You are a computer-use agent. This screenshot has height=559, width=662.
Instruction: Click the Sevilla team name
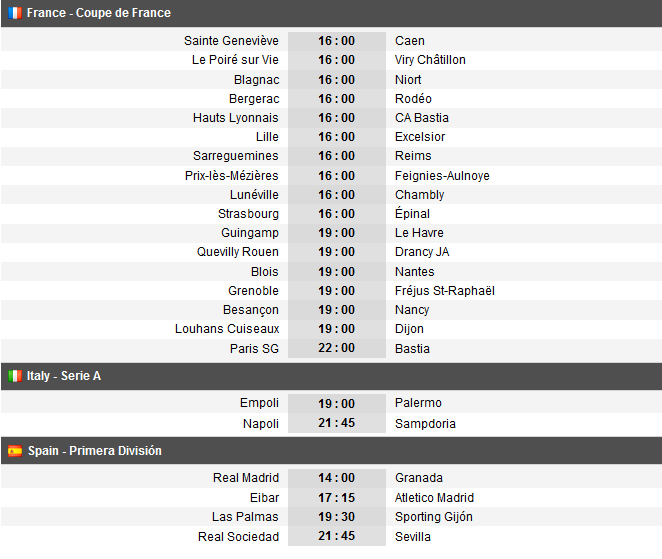coord(413,537)
